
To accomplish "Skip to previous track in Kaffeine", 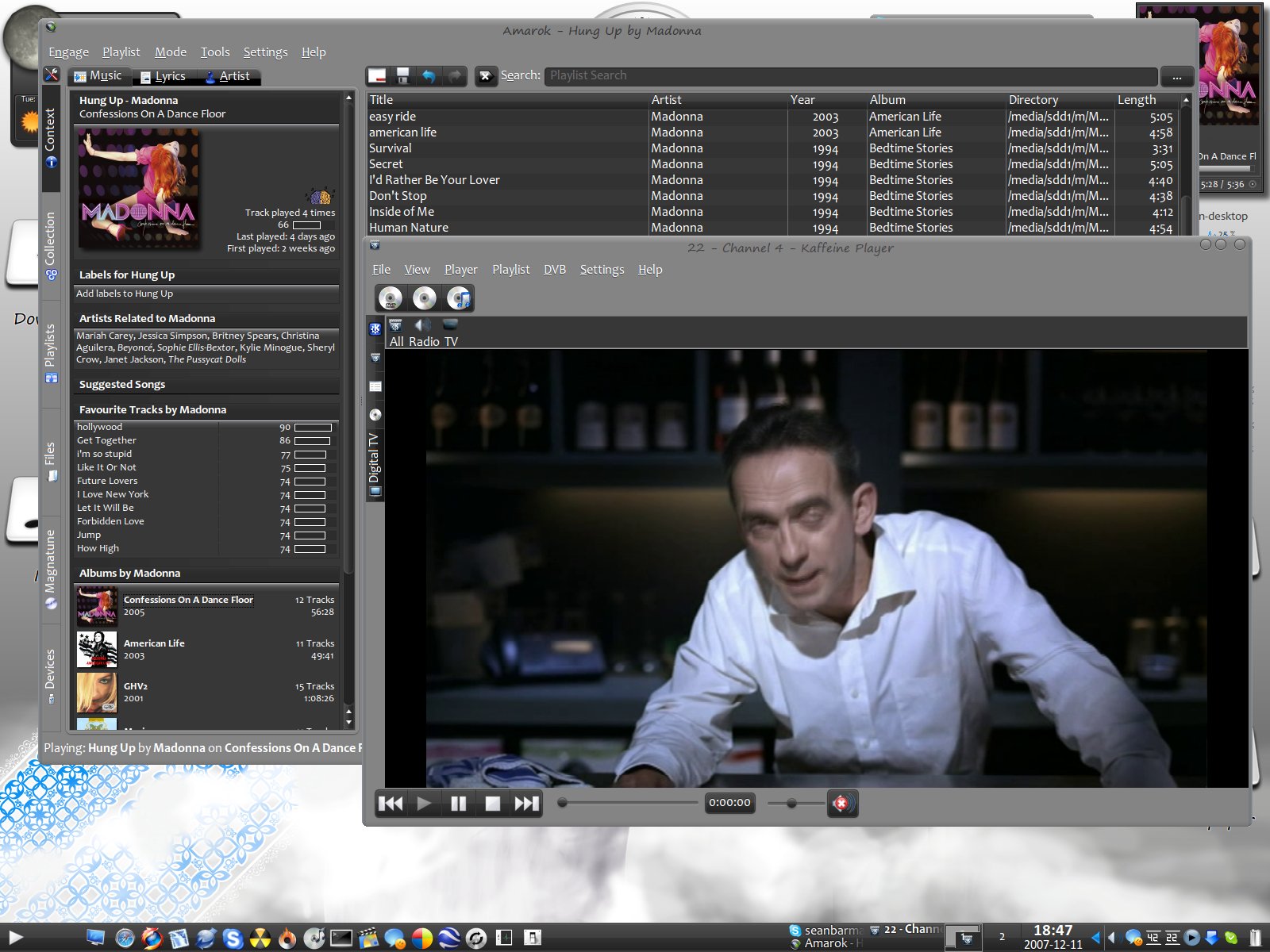I will click(x=390, y=804).
